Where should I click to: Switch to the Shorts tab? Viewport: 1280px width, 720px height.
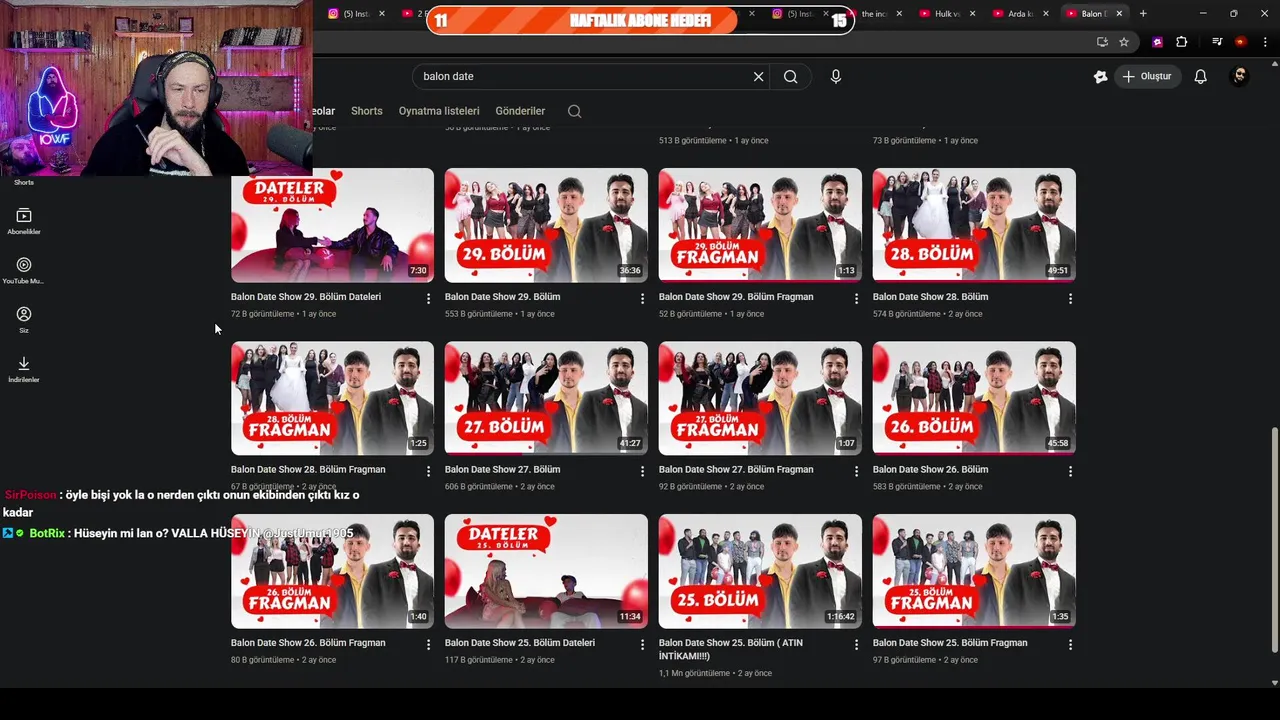click(x=366, y=111)
